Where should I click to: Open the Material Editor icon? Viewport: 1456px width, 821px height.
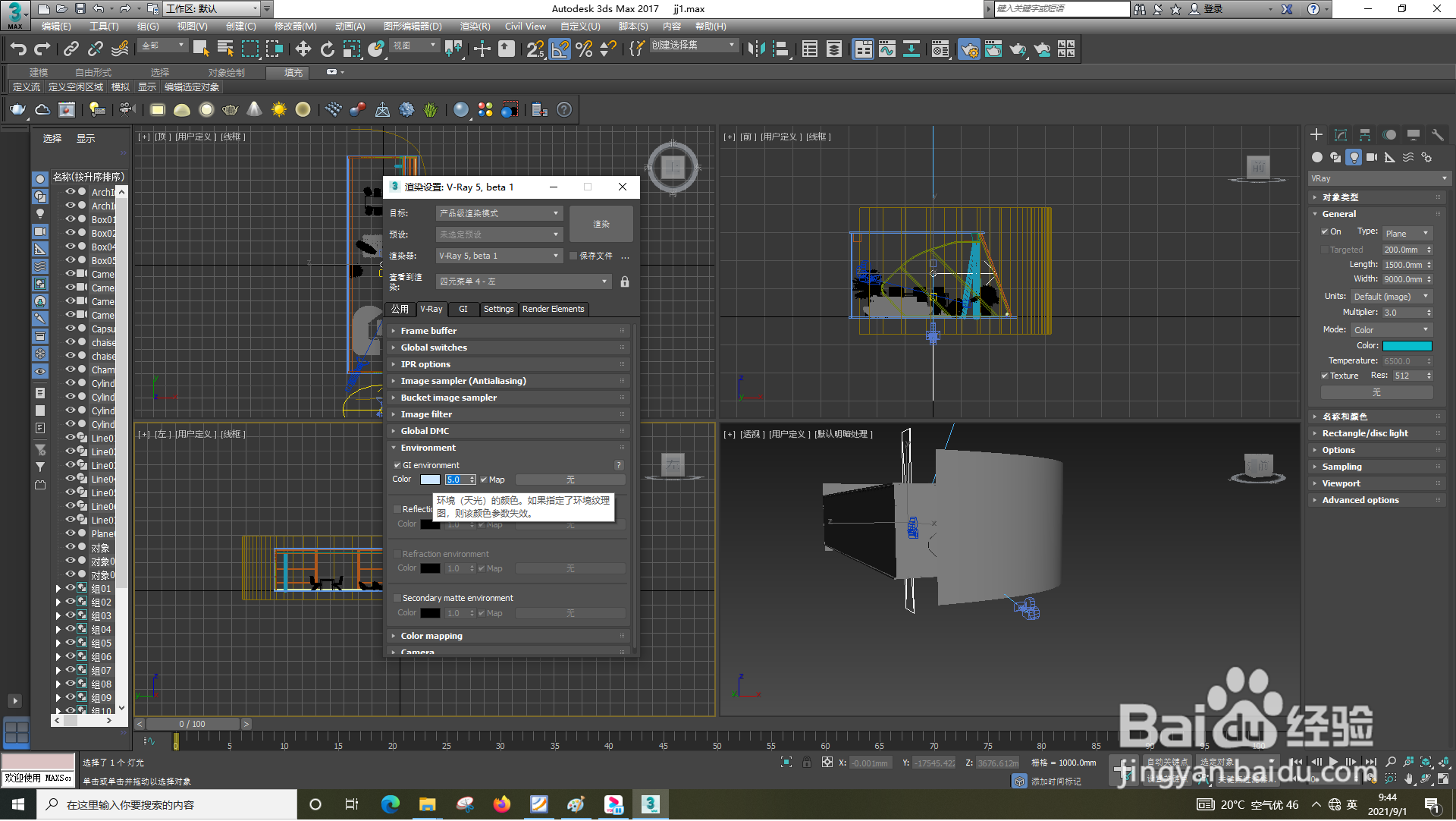click(x=940, y=49)
